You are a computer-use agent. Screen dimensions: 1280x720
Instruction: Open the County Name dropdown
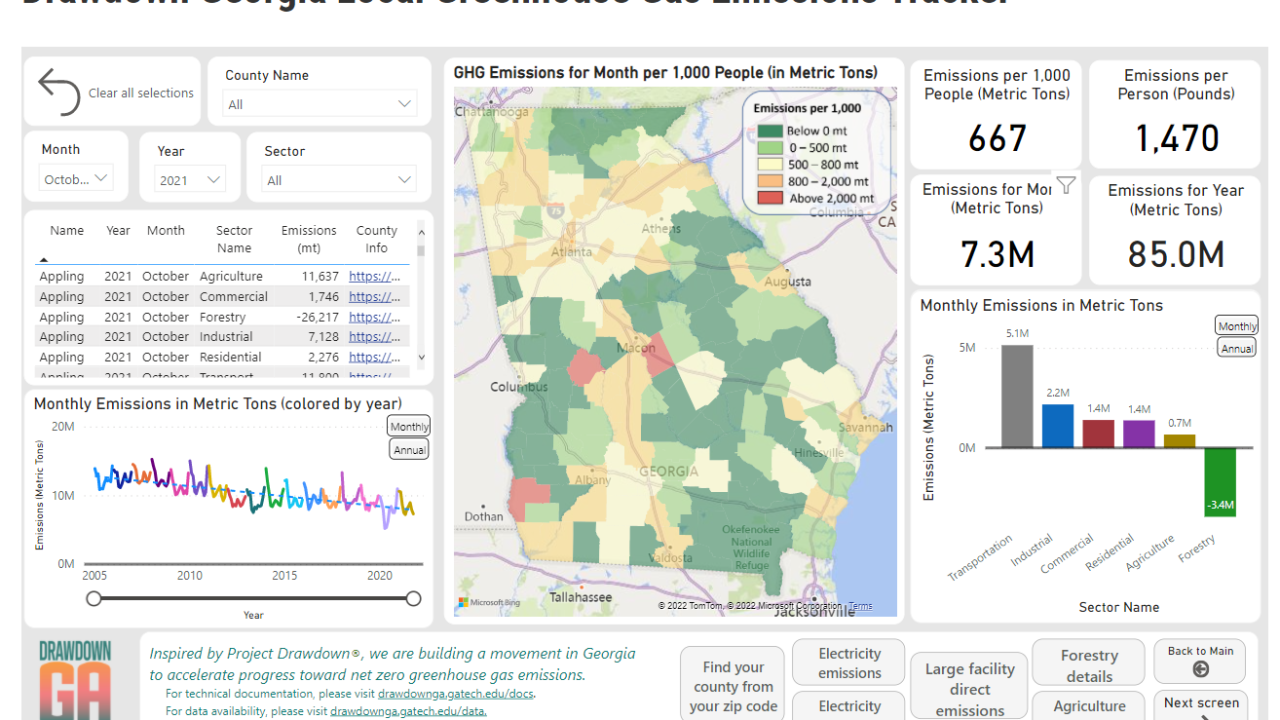click(x=320, y=104)
